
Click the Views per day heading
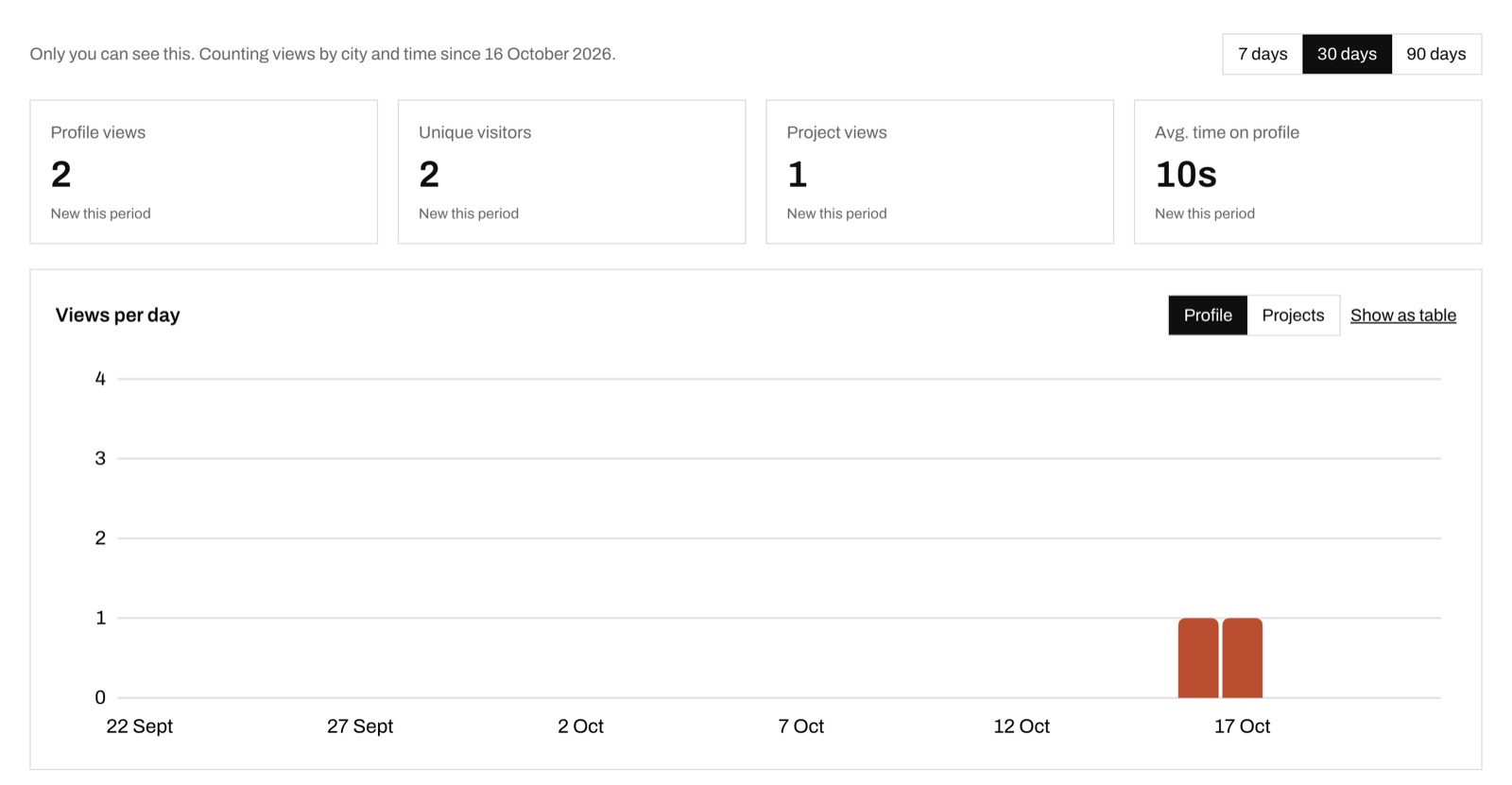pos(117,316)
